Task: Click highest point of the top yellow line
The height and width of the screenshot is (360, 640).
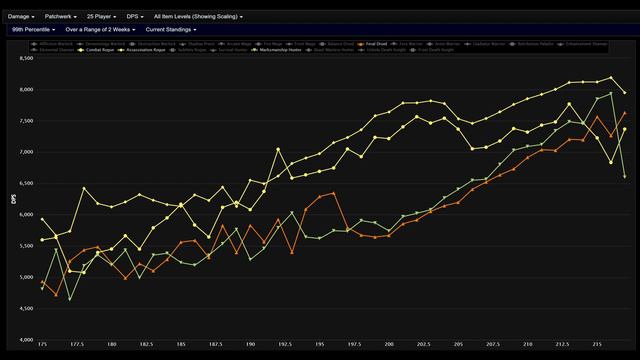Action: coord(611,77)
